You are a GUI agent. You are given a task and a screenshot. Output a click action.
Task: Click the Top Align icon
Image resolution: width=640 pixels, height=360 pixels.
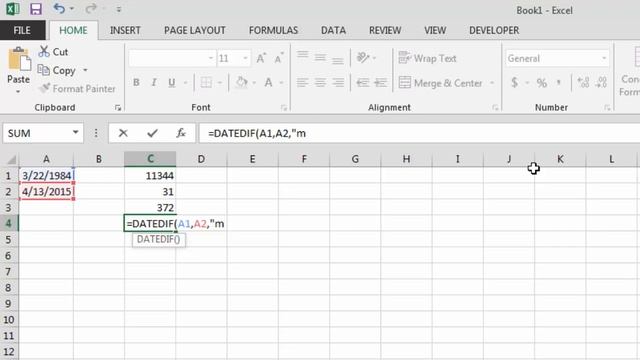[302, 56]
